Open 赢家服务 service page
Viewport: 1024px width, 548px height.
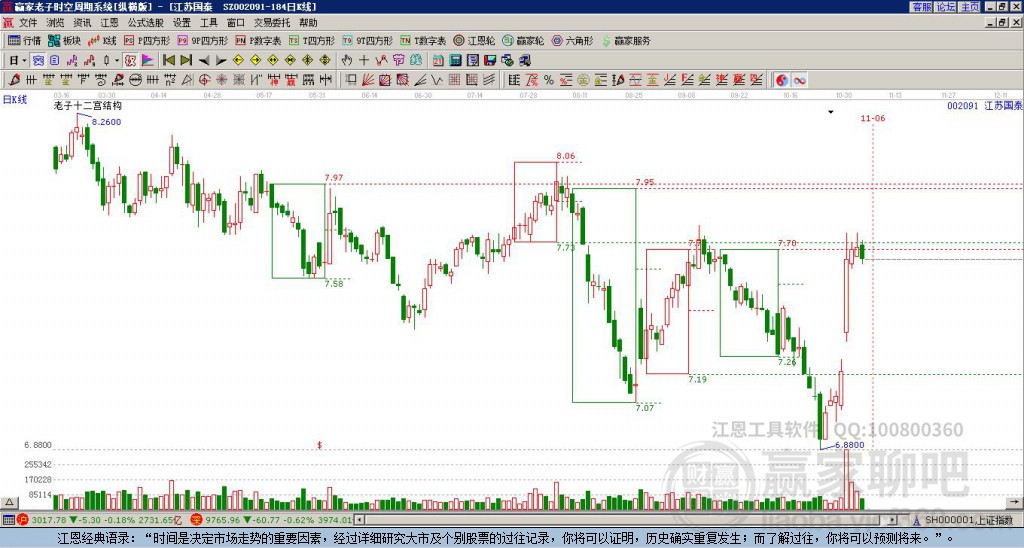click(626, 40)
